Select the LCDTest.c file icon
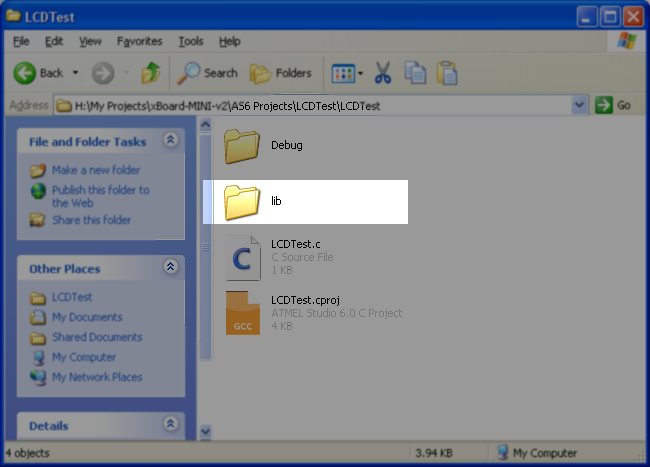 click(x=243, y=257)
